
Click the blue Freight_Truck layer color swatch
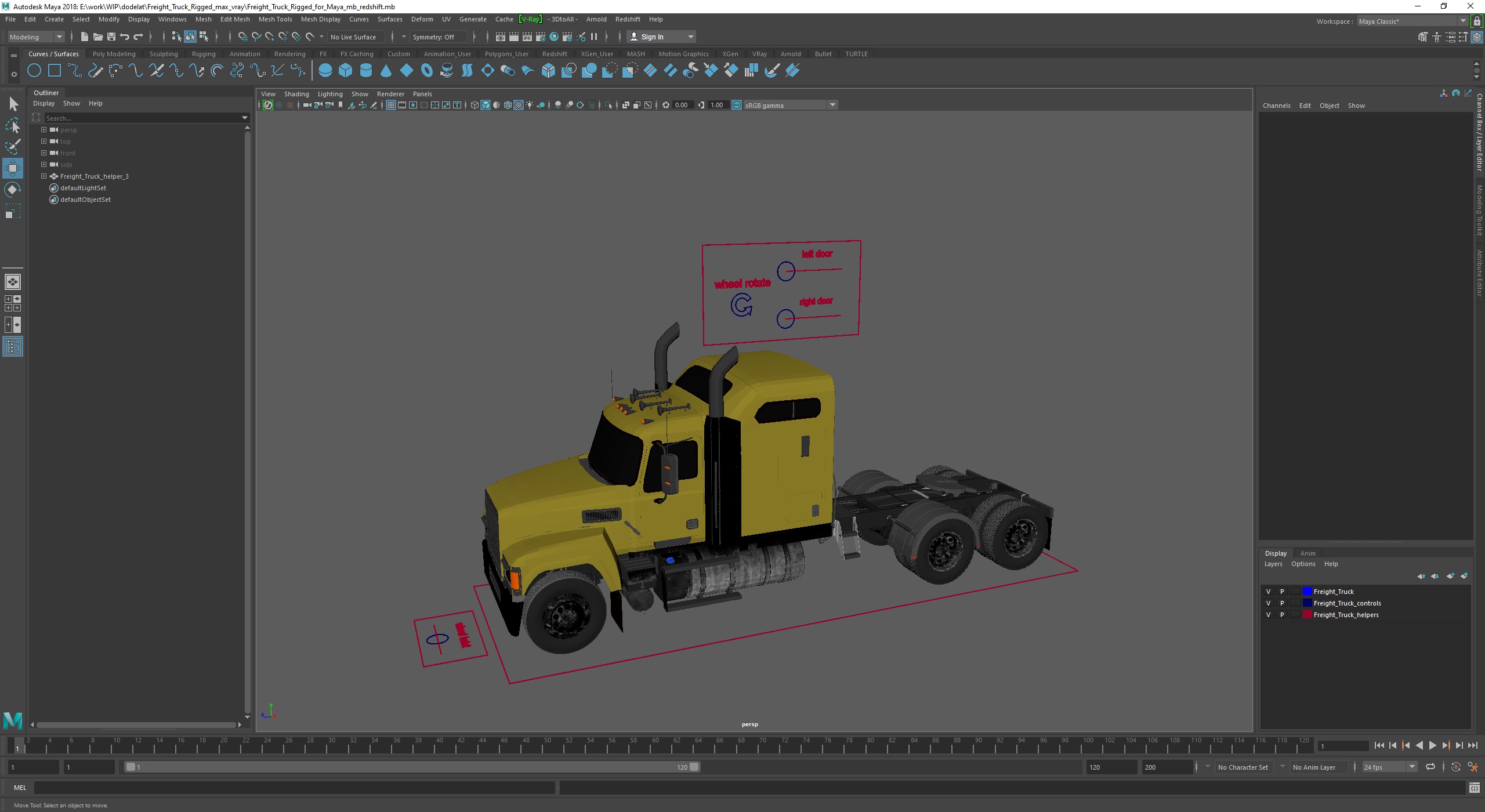[1307, 592]
